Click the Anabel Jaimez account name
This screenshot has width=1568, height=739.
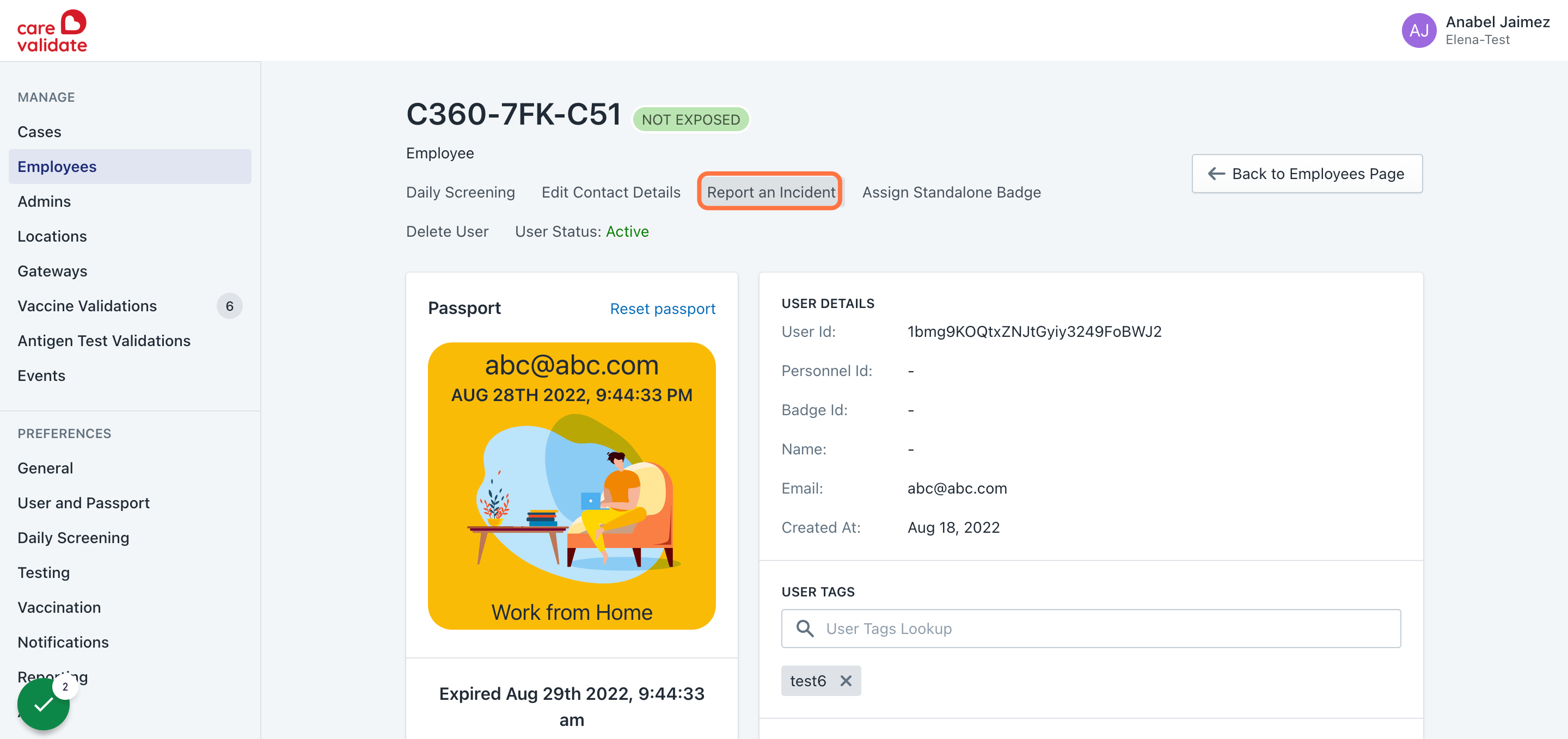pyautogui.click(x=1497, y=22)
